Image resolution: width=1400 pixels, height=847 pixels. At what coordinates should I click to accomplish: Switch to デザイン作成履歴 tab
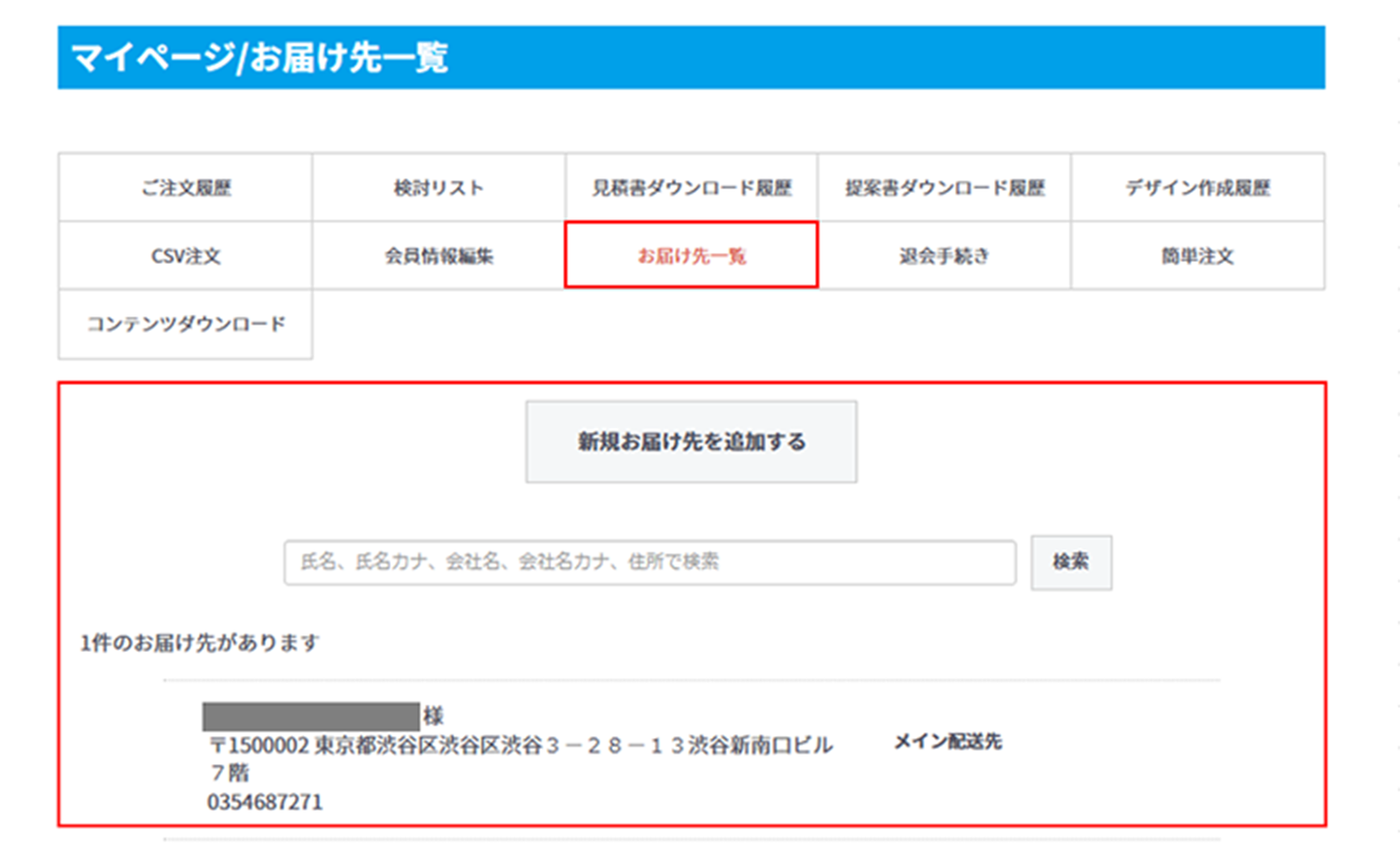[1197, 187]
